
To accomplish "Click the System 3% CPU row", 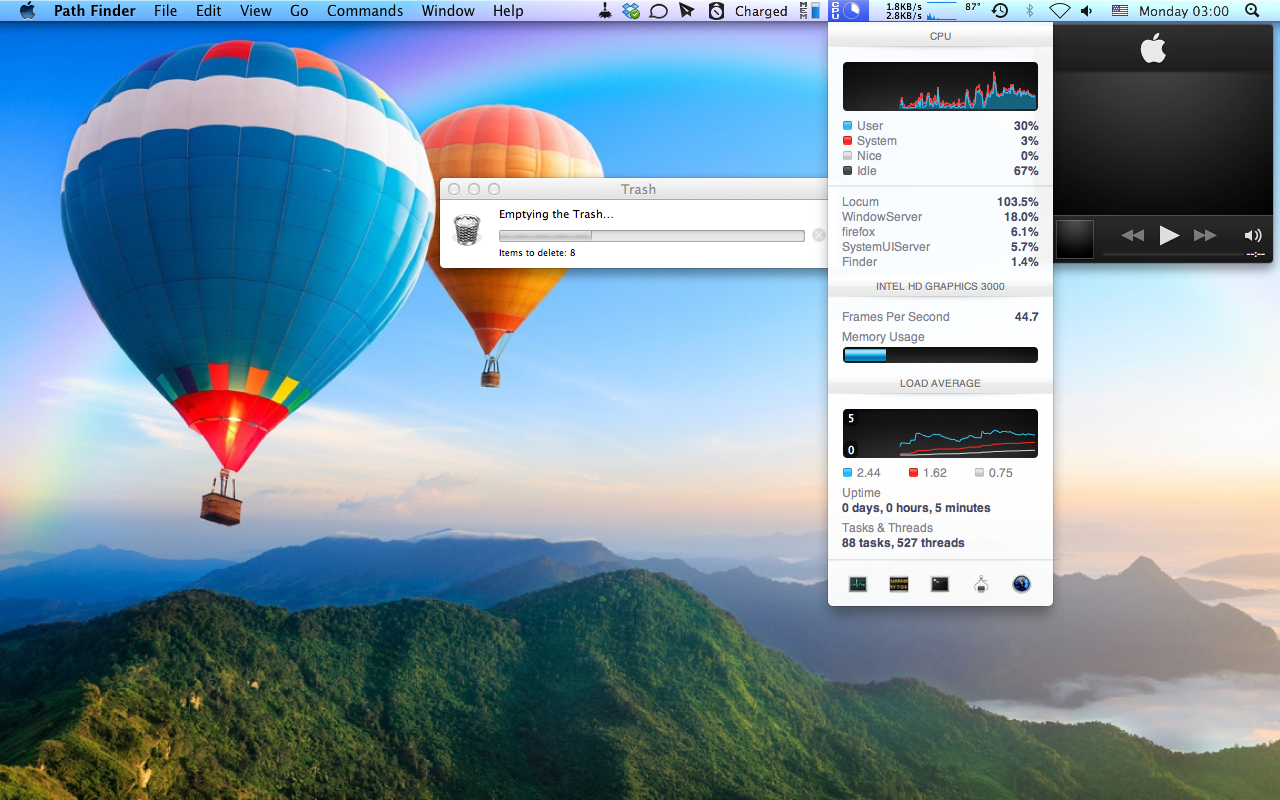I will coord(940,141).
